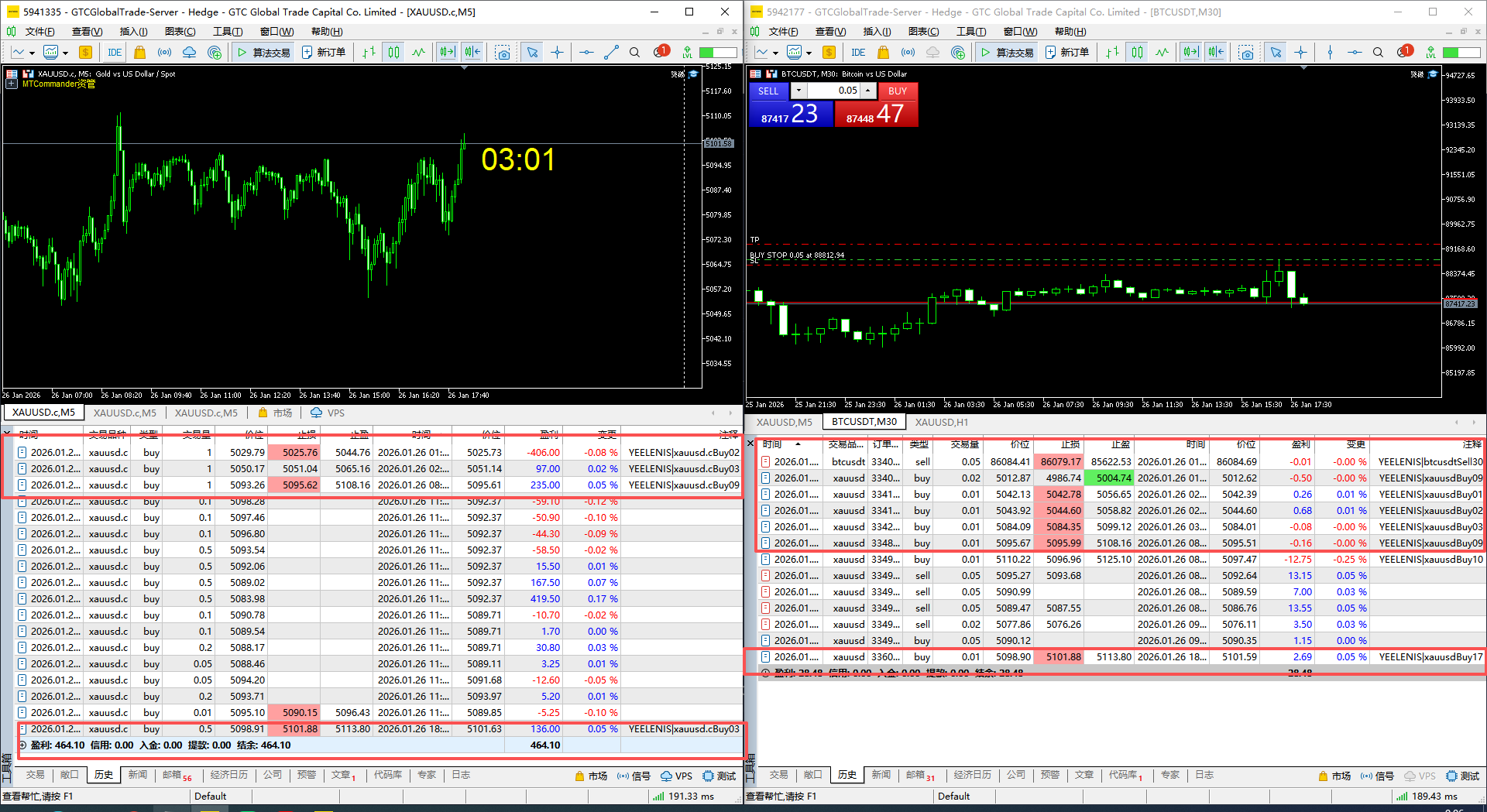Switch to line chart in XAUUSD window
This screenshot has height=812, width=1487.
tap(418, 53)
